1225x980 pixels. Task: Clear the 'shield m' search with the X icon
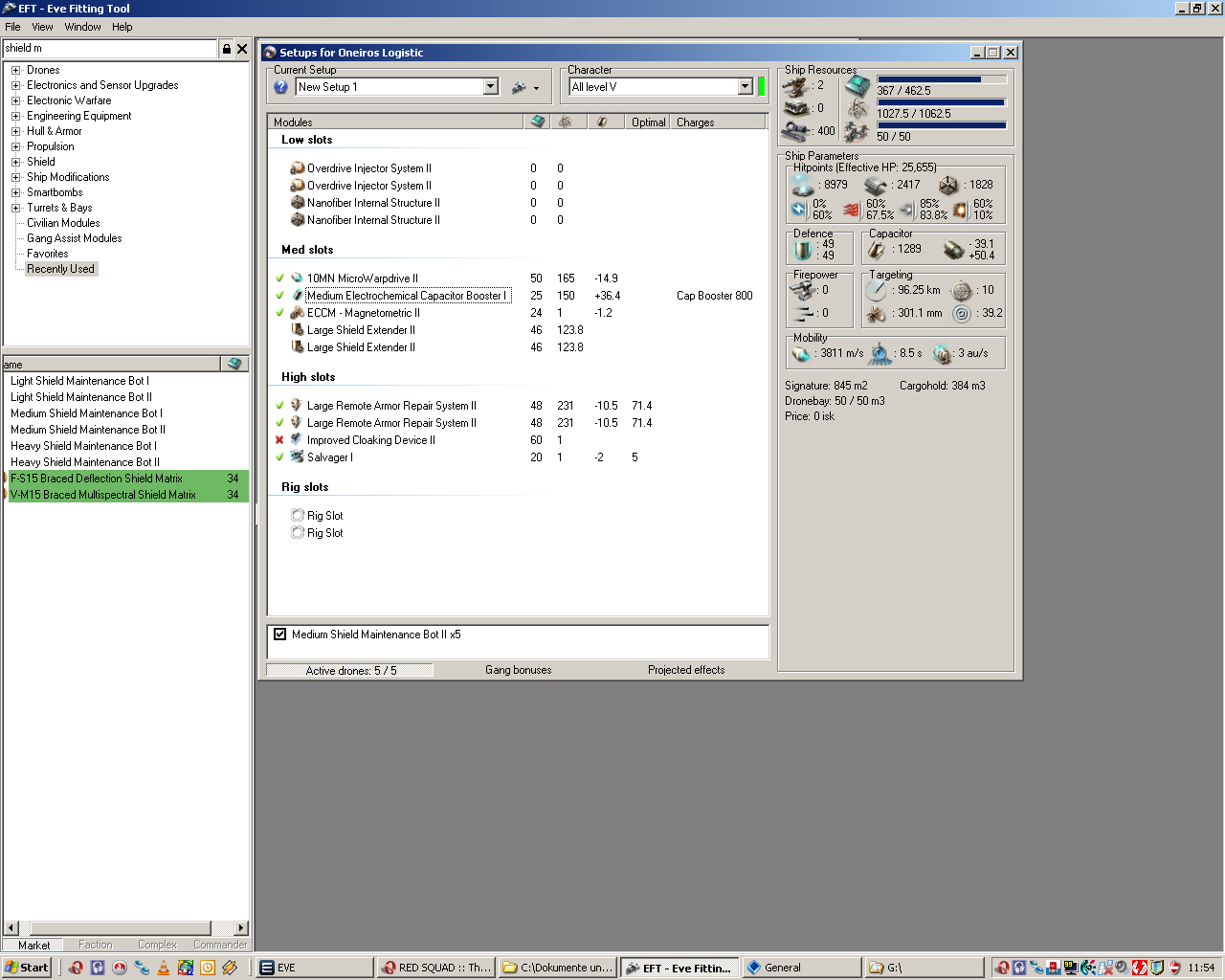point(242,49)
